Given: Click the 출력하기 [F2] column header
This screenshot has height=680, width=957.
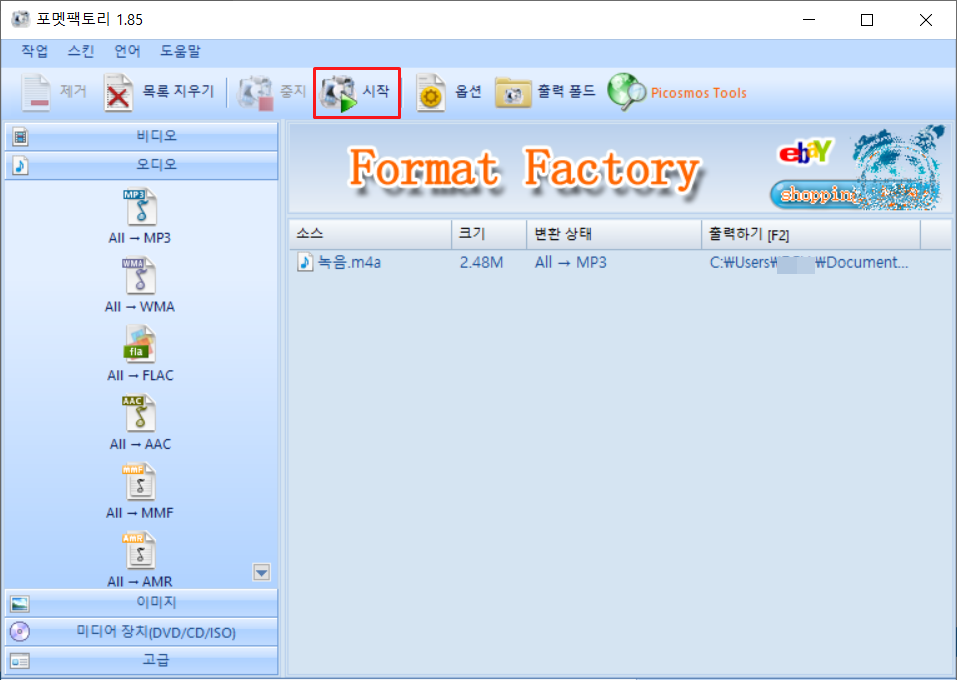Looking at the screenshot, I should coord(811,234).
